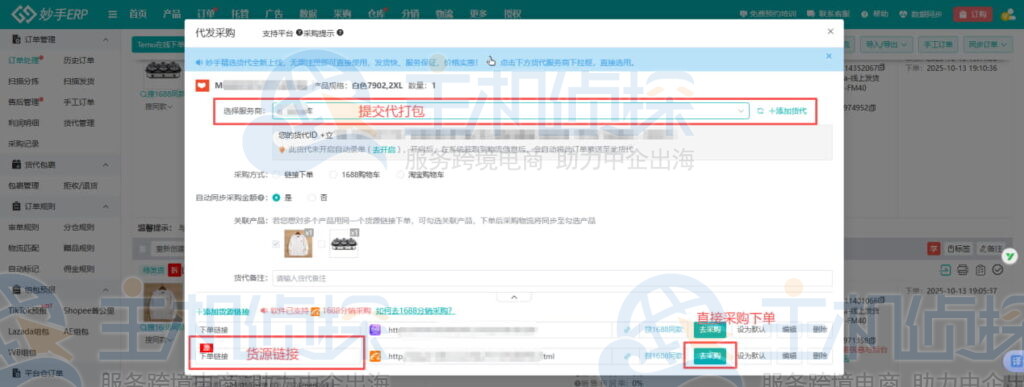Collapse the 货代包裹 sidebar section

tap(106, 164)
